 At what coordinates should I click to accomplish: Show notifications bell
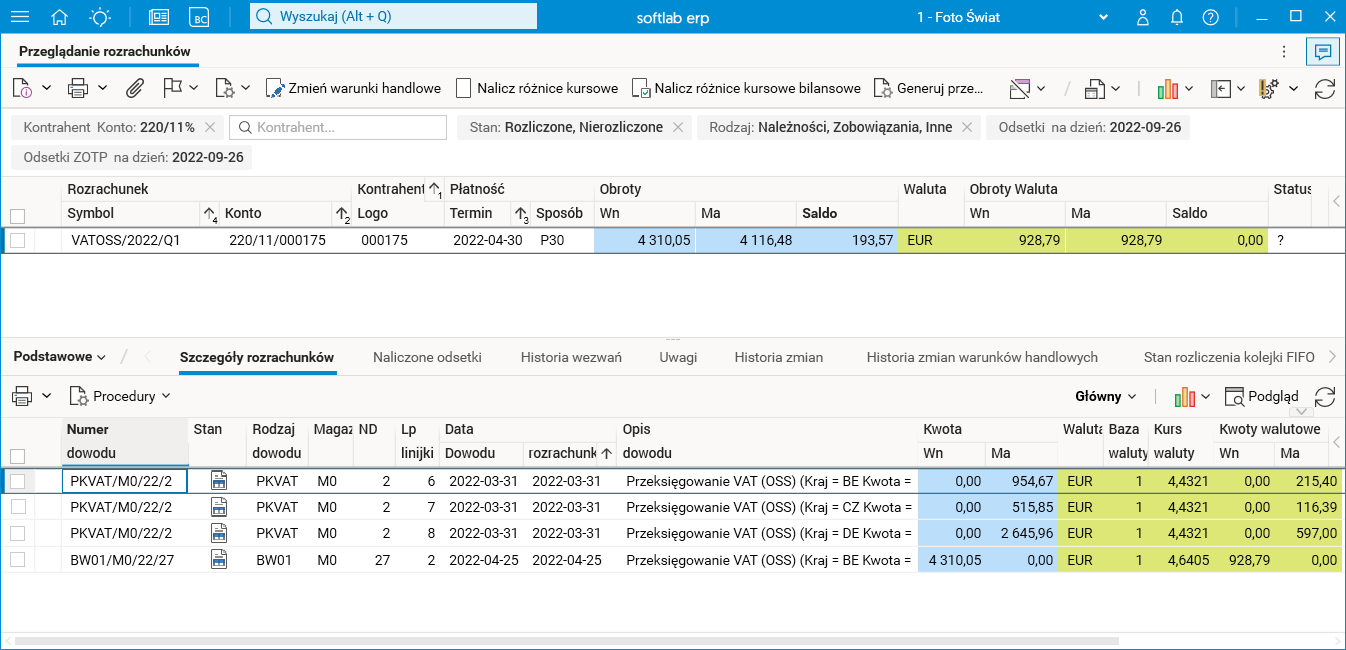tap(1177, 17)
